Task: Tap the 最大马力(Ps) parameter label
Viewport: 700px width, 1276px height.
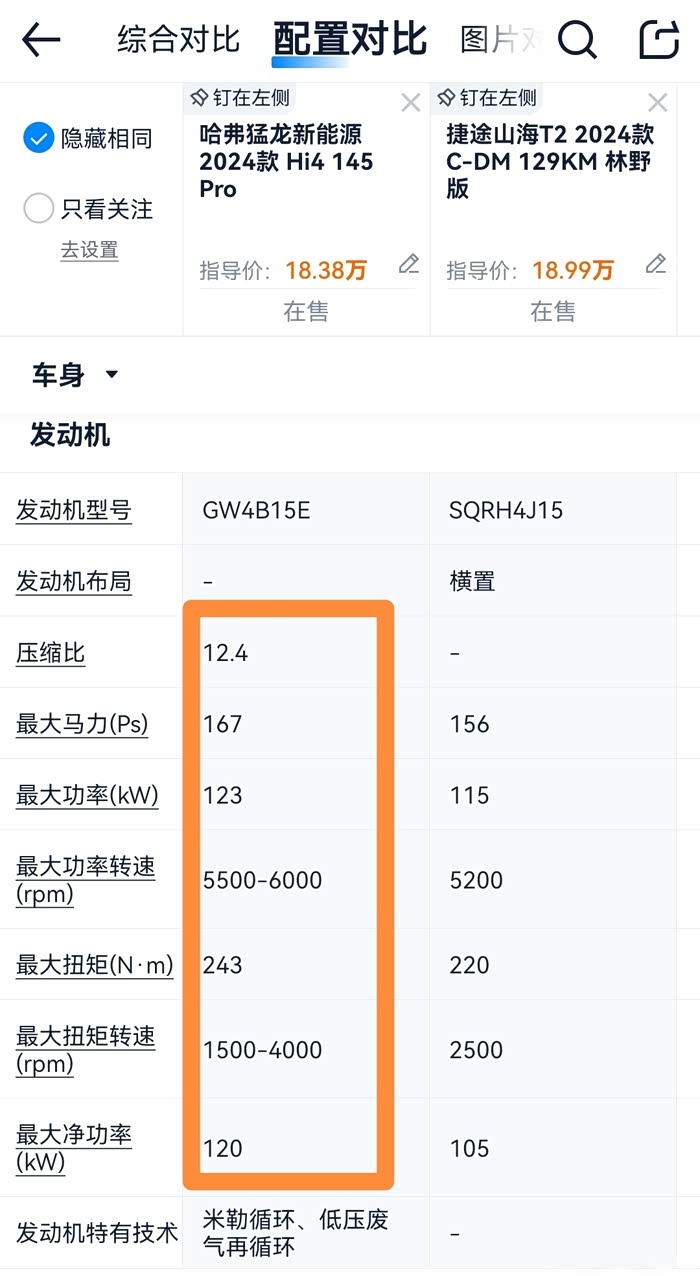Action: pos(82,723)
